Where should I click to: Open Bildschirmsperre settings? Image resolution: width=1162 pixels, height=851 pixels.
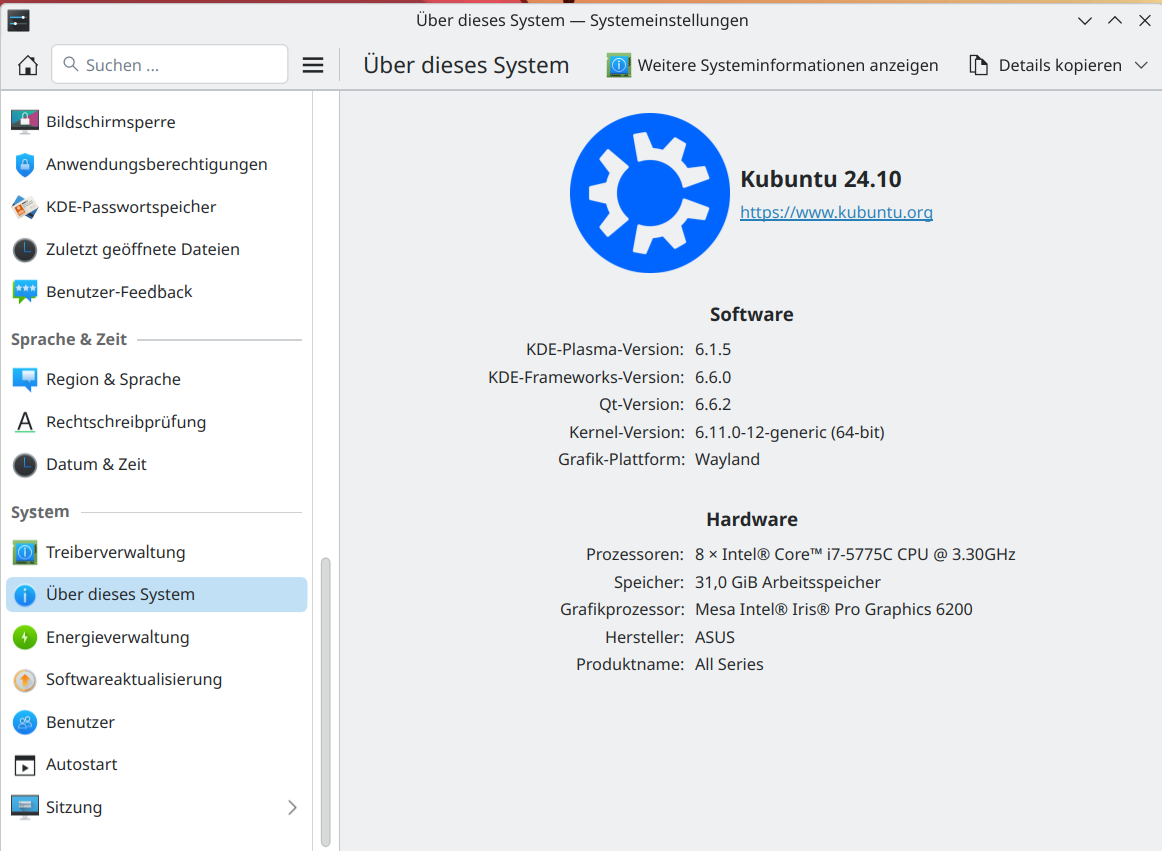pos(156,122)
